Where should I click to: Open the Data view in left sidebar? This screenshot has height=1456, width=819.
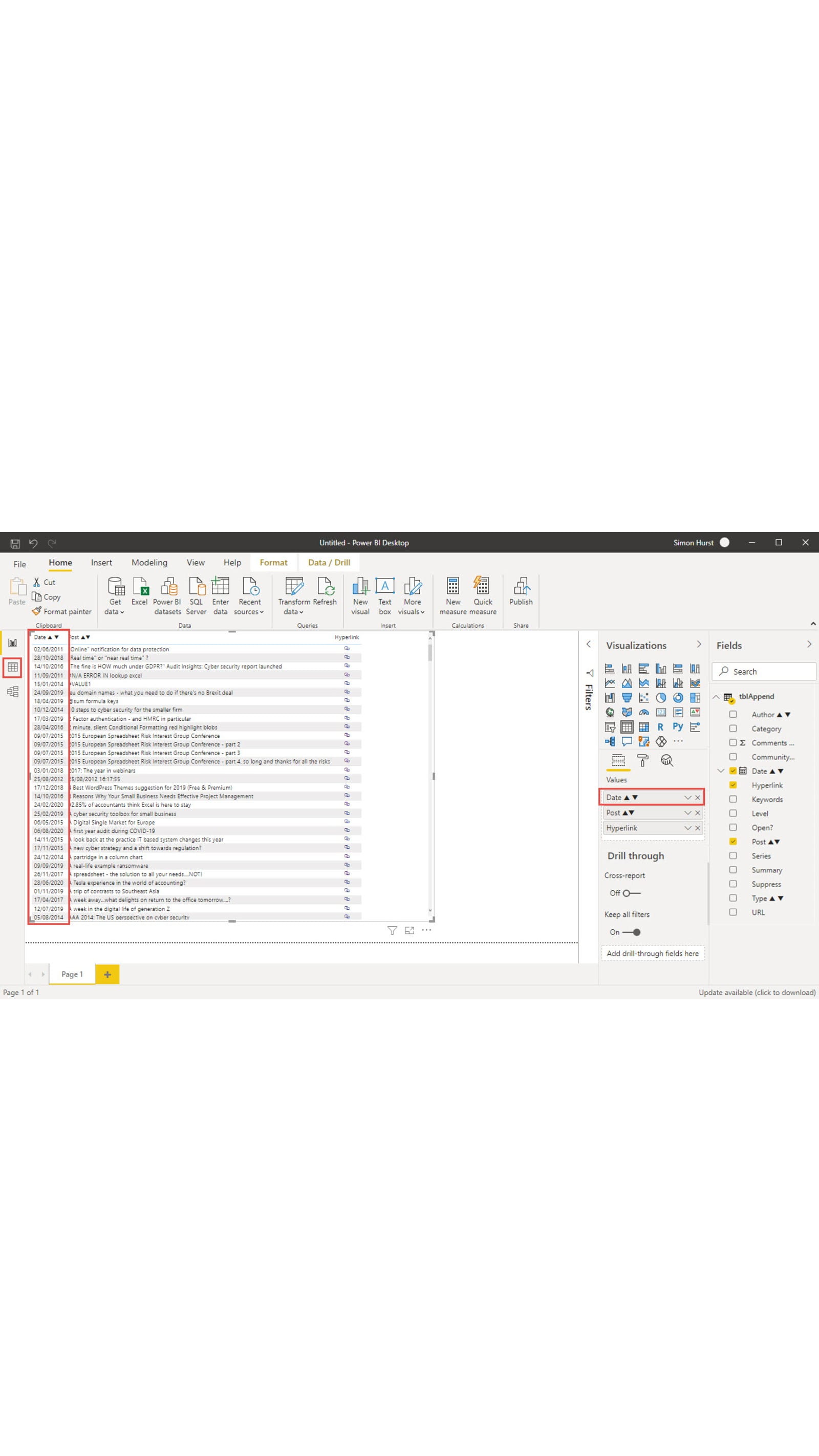[12, 668]
